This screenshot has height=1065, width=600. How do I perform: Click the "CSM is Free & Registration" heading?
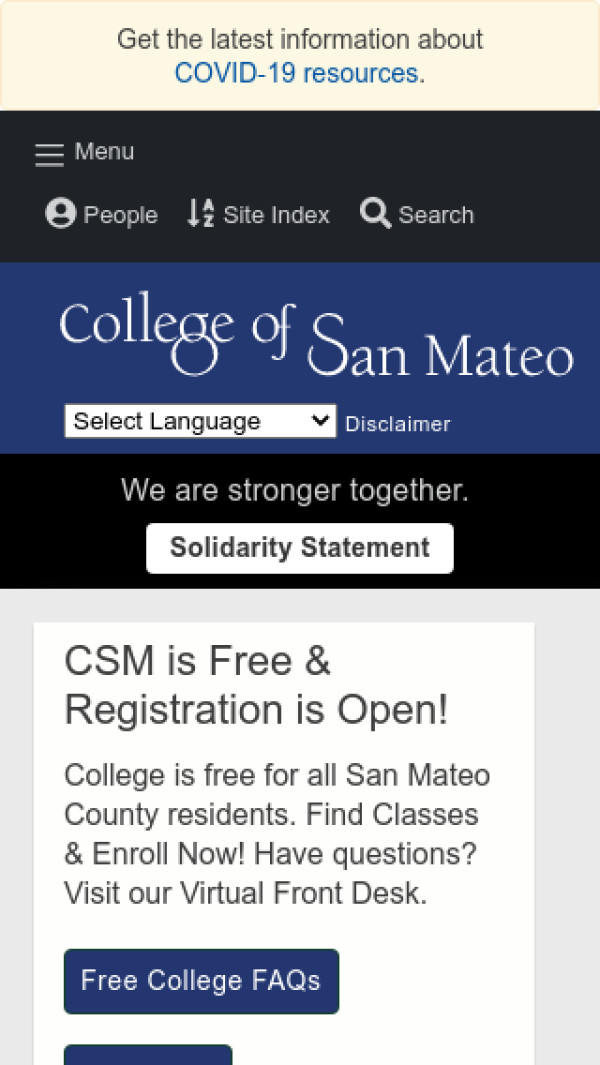256,685
